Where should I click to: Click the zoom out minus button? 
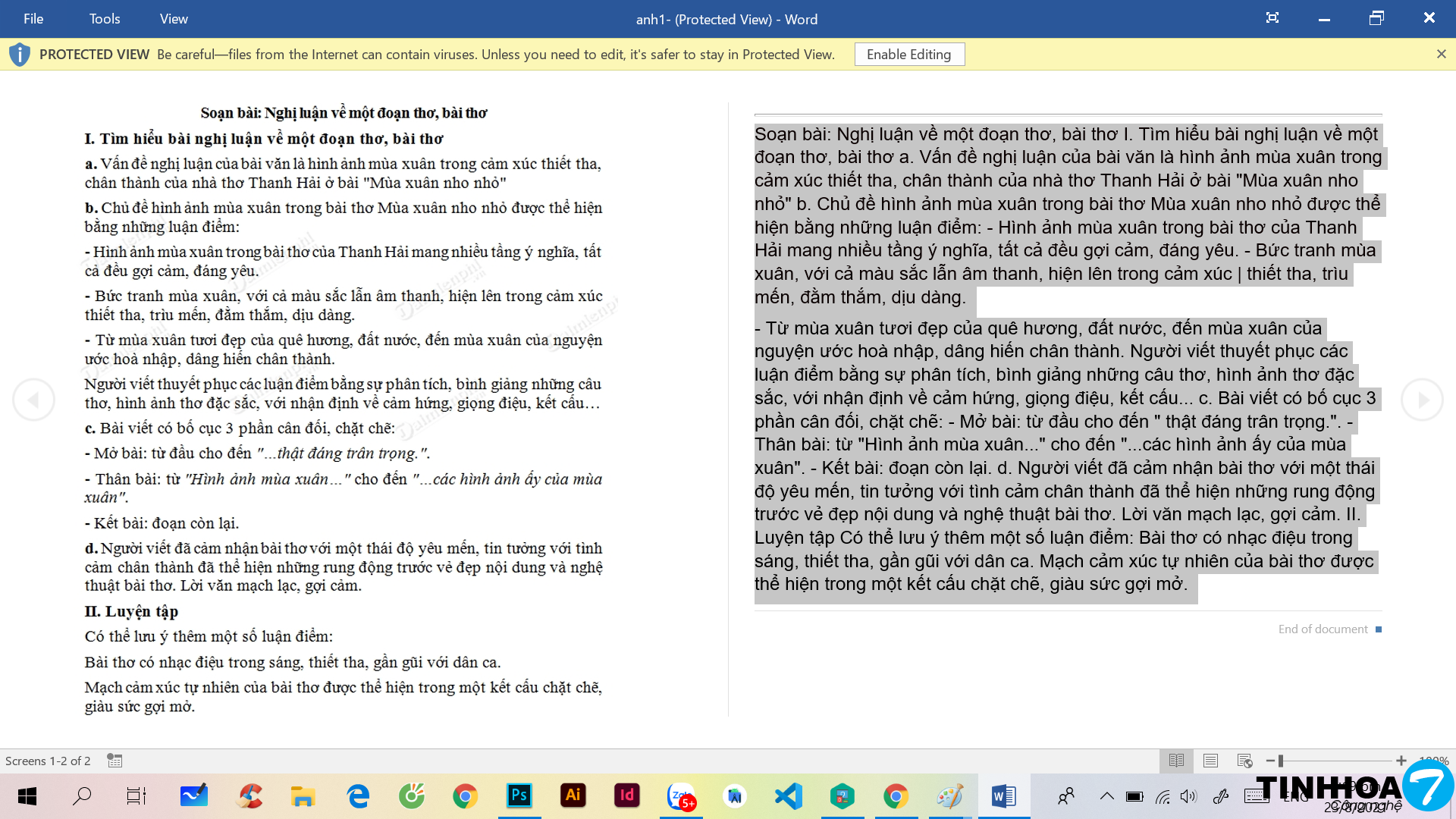coord(1270,761)
